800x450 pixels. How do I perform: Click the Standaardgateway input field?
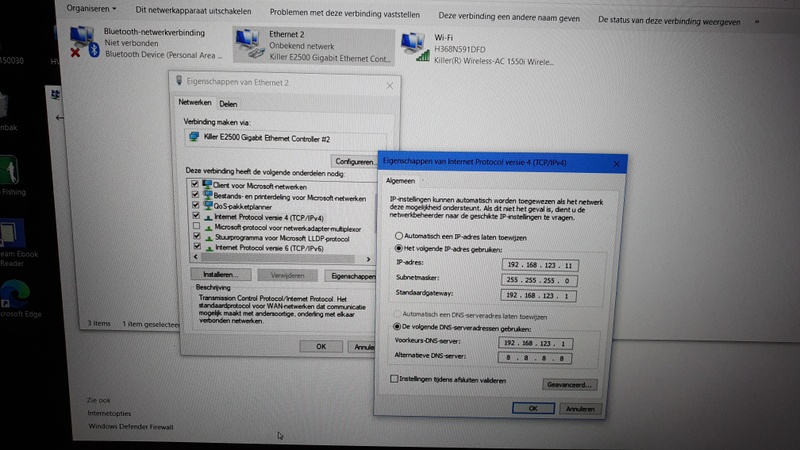tap(538, 295)
